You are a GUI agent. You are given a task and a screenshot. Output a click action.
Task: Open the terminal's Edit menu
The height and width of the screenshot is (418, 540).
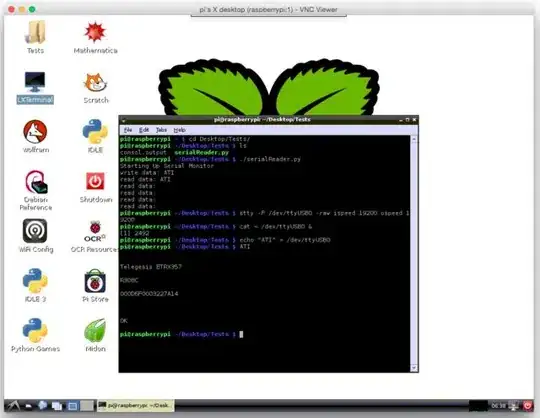[144, 130]
